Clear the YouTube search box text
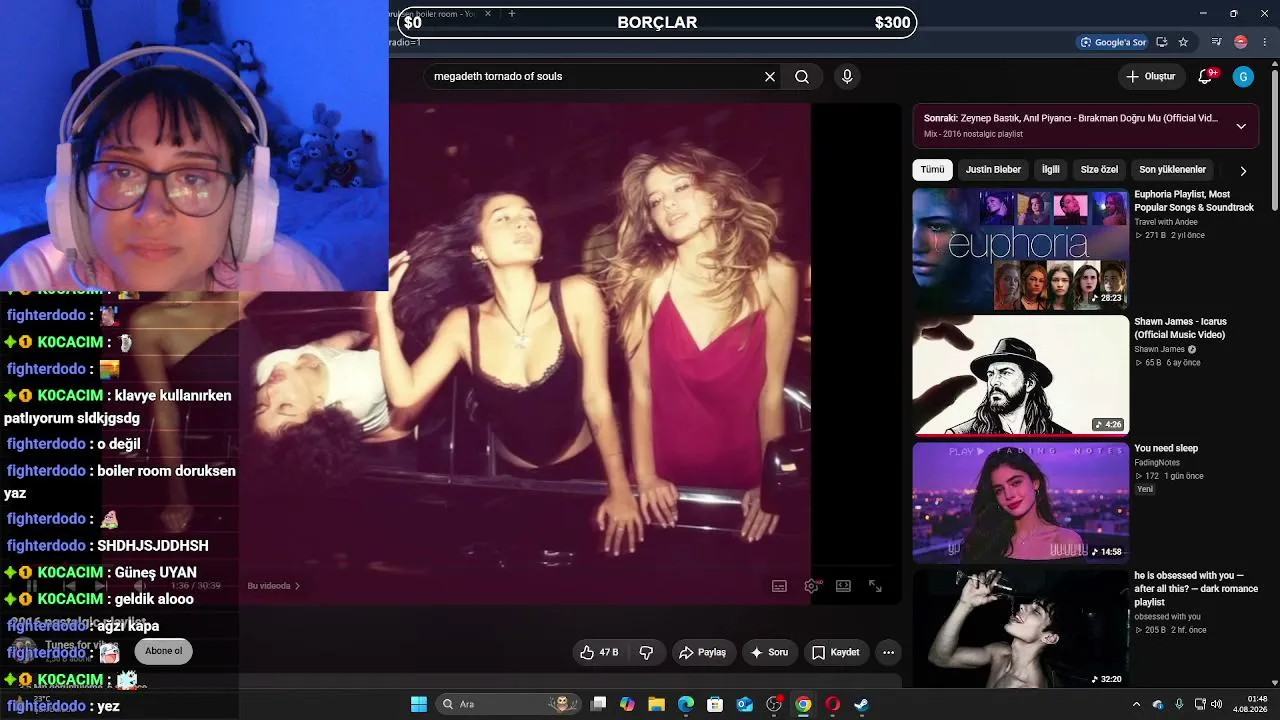Screen dimensions: 1280x720 click(x=770, y=77)
